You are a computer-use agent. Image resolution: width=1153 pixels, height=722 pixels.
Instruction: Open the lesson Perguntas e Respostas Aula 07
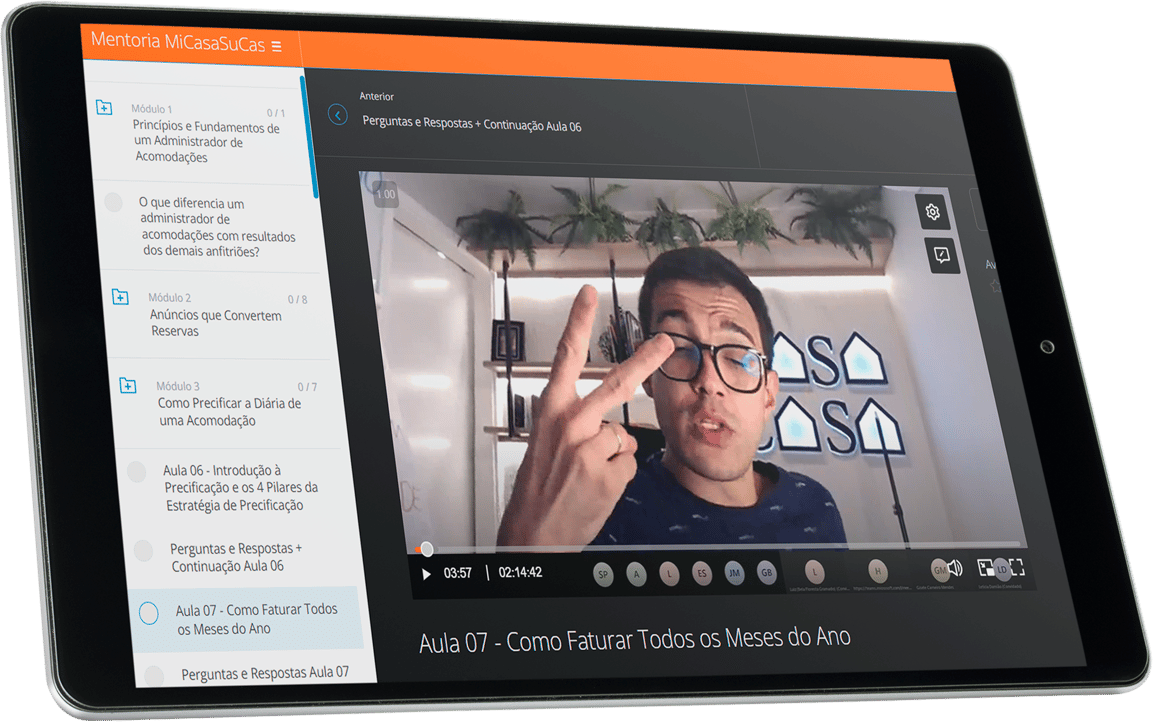265,673
